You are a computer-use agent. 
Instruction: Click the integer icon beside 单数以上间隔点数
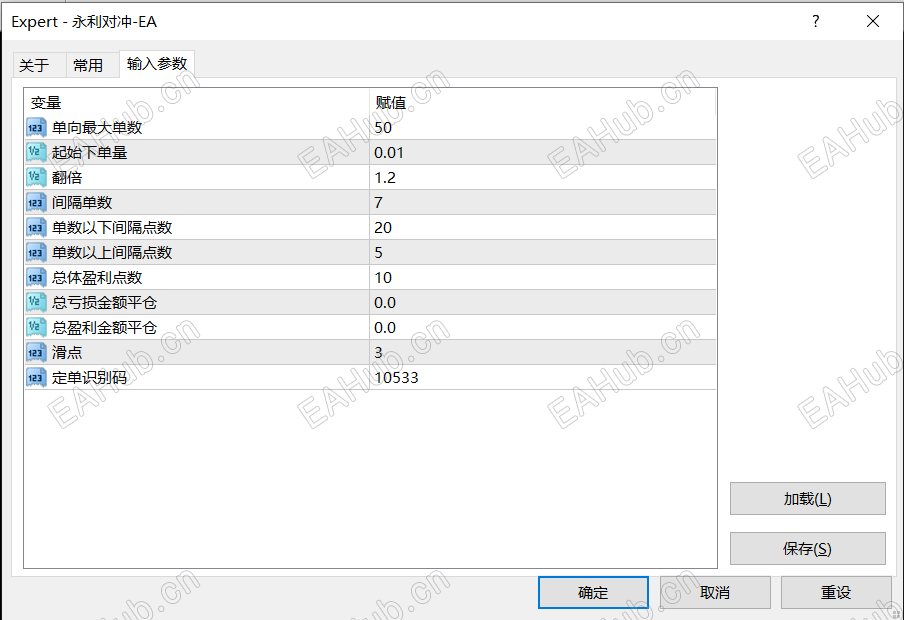pyautogui.click(x=36, y=253)
